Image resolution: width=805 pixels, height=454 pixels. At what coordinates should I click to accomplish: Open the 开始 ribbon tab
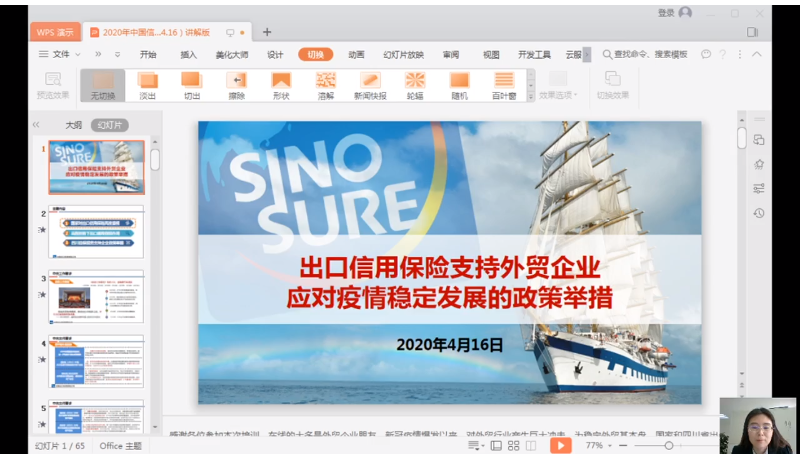[x=148, y=54]
